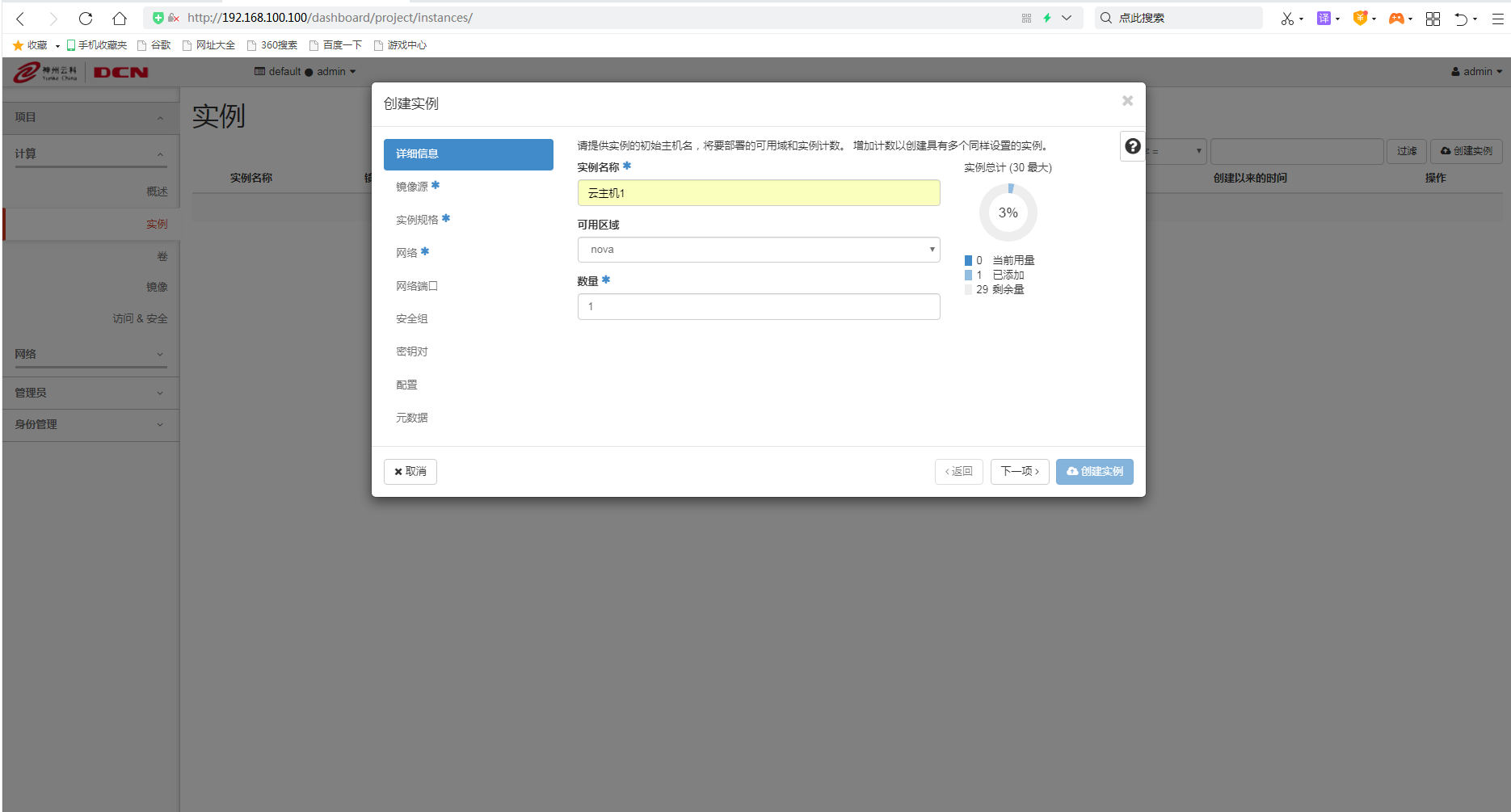The height and width of the screenshot is (812, 1511).
Task: Open the 360搜索 bookmark
Action: 272,45
